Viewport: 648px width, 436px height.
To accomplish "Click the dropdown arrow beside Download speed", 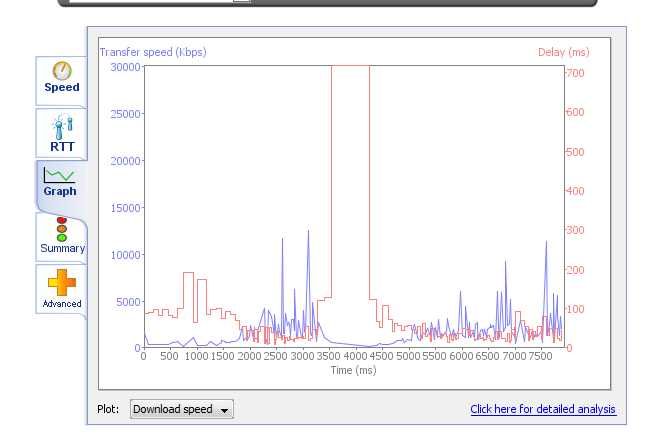I will click(x=224, y=410).
